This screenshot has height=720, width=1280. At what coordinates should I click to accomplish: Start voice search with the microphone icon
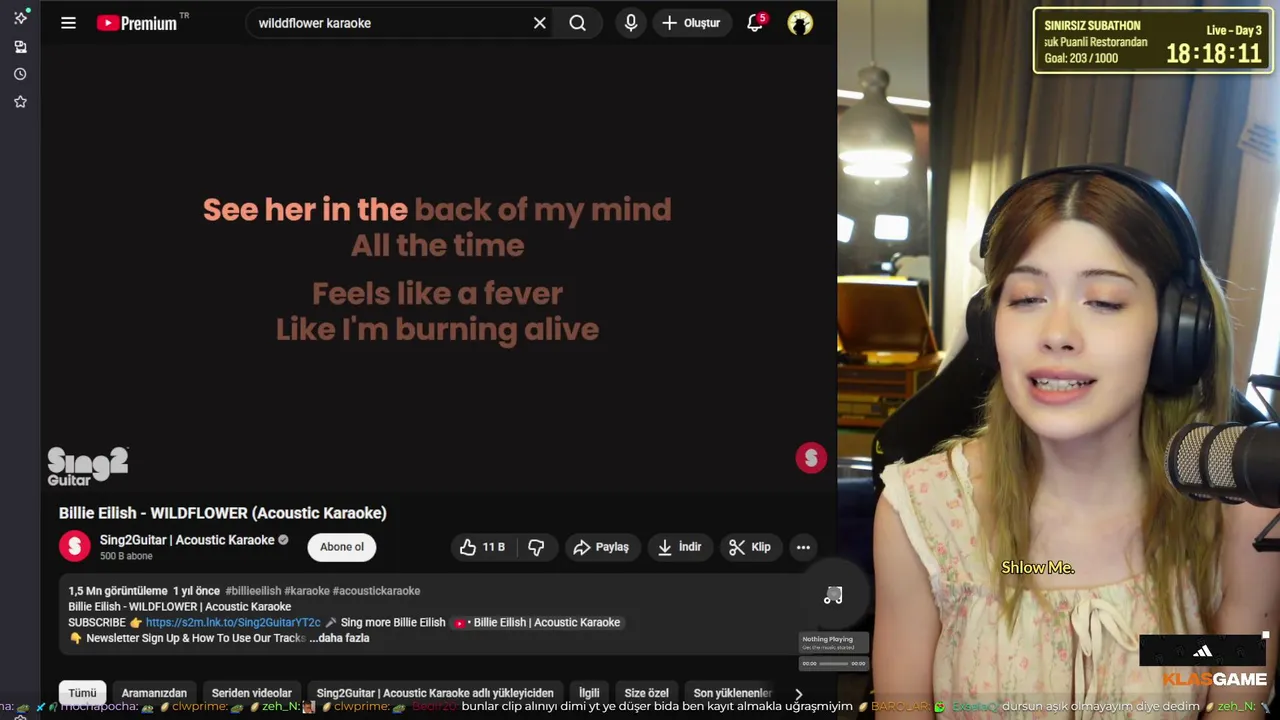[631, 23]
